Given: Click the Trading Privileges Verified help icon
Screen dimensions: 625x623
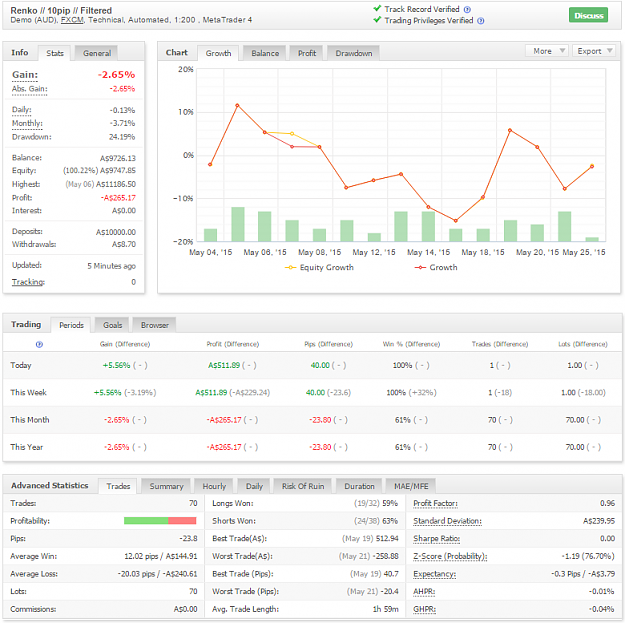Looking at the screenshot, I should [x=481, y=21].
